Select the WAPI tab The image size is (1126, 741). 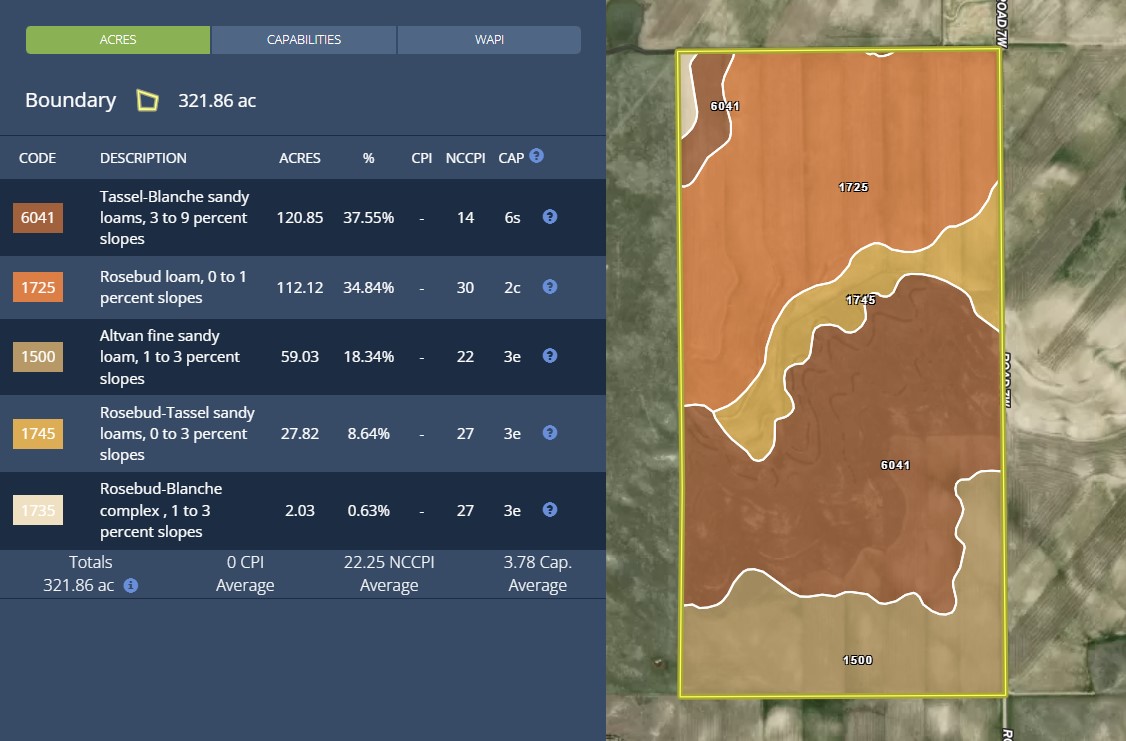(x=489, y=40)
